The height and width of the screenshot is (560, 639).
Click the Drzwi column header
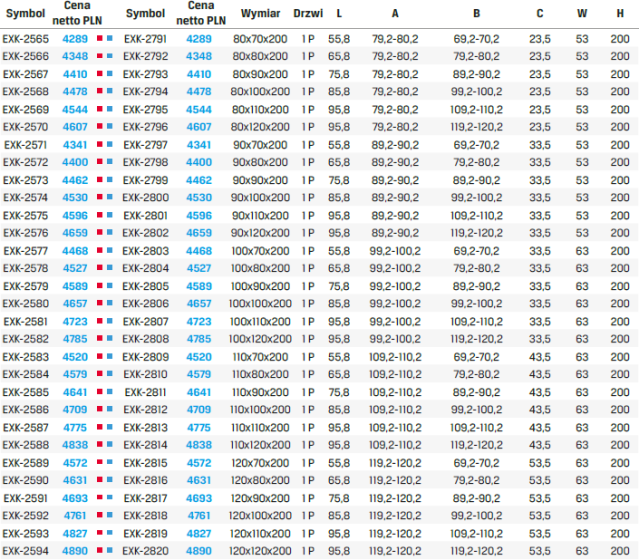[x=308, y=13]
